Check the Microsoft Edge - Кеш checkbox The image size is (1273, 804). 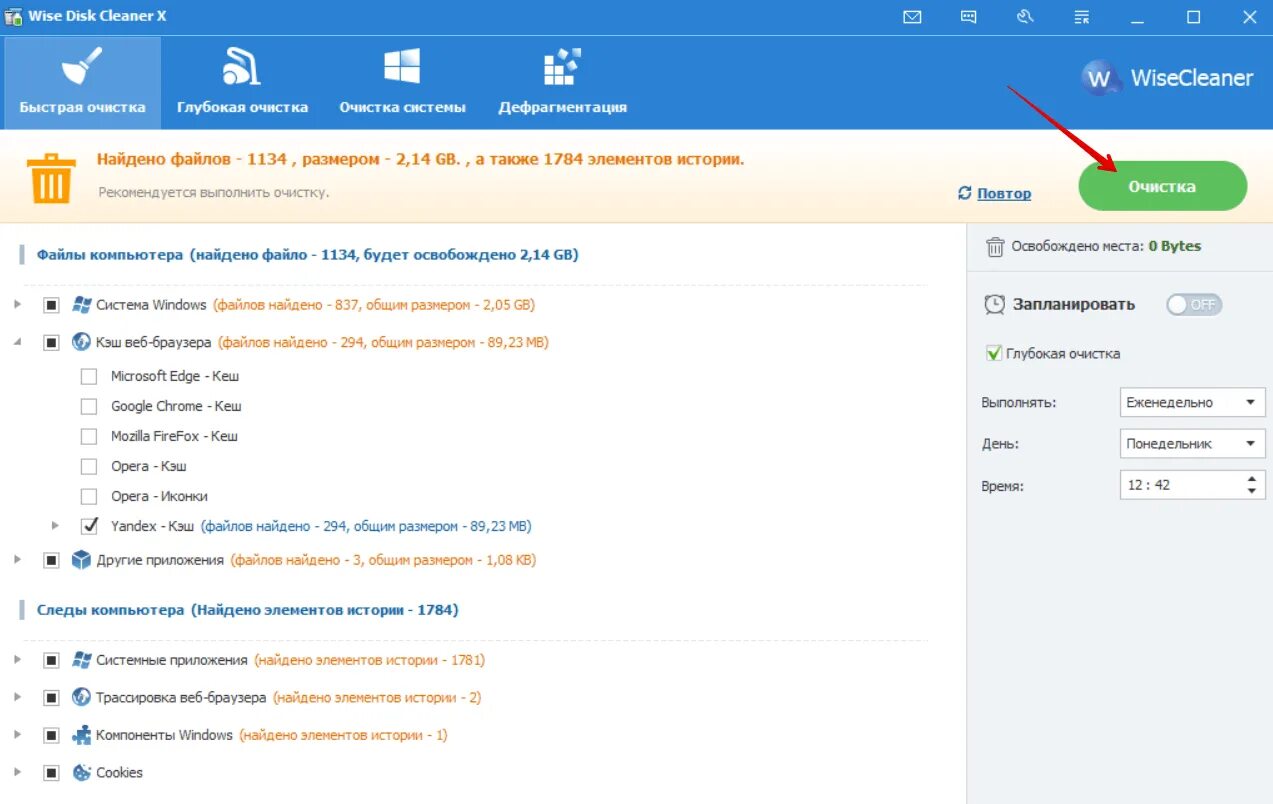(x=89, y=376)
